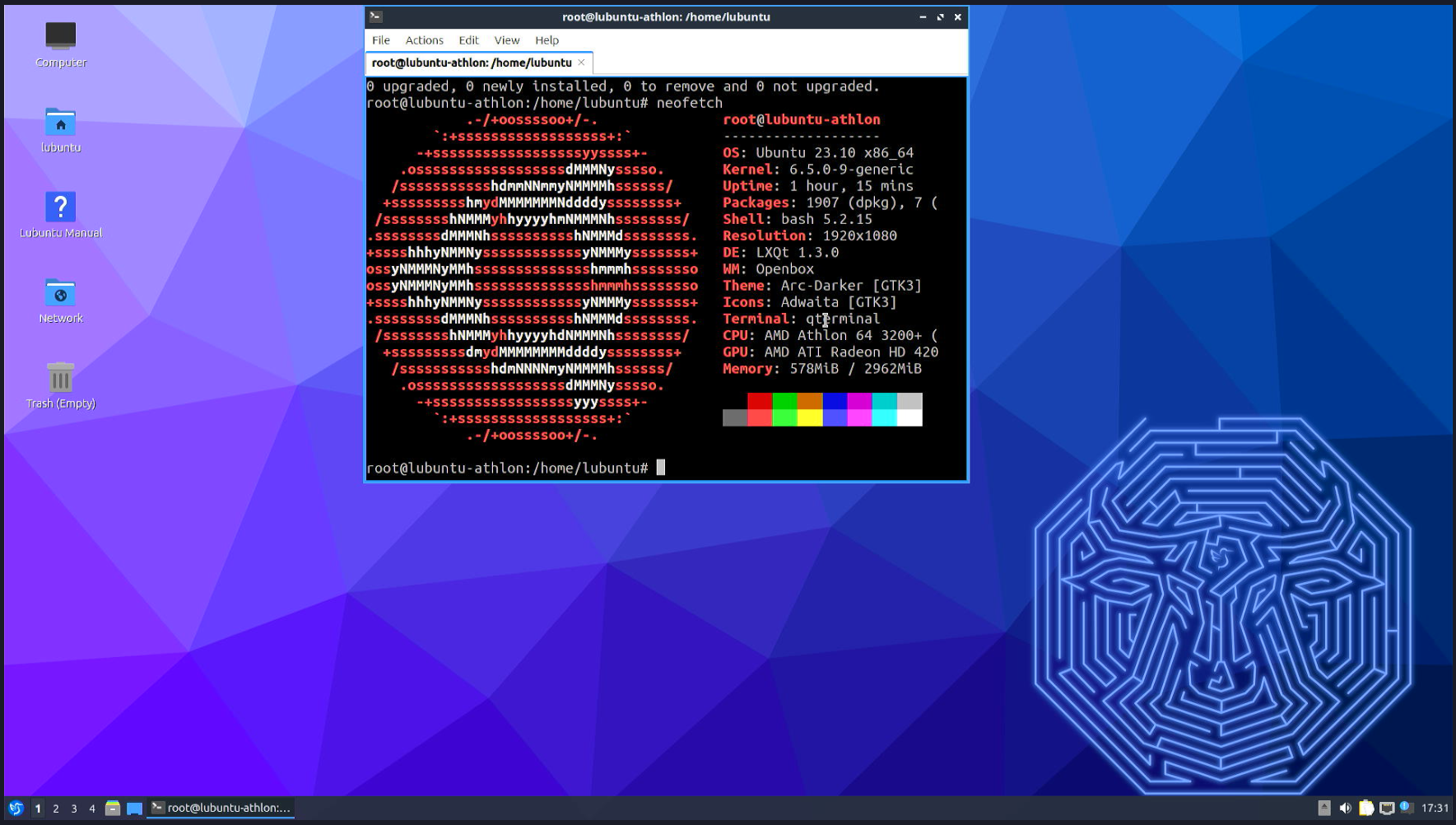1456x825 pixels.
Task: Click the 'Theme: Arc-Darker [GTK3]' line
Action: [822, 285]
